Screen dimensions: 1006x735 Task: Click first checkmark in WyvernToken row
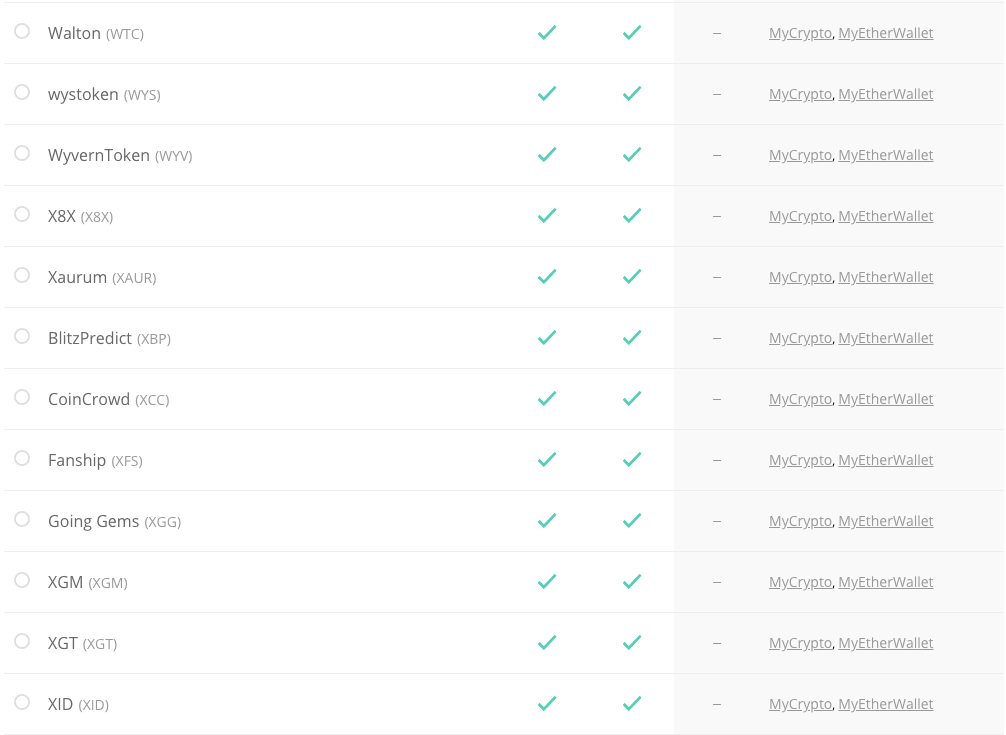click(547, 155)
